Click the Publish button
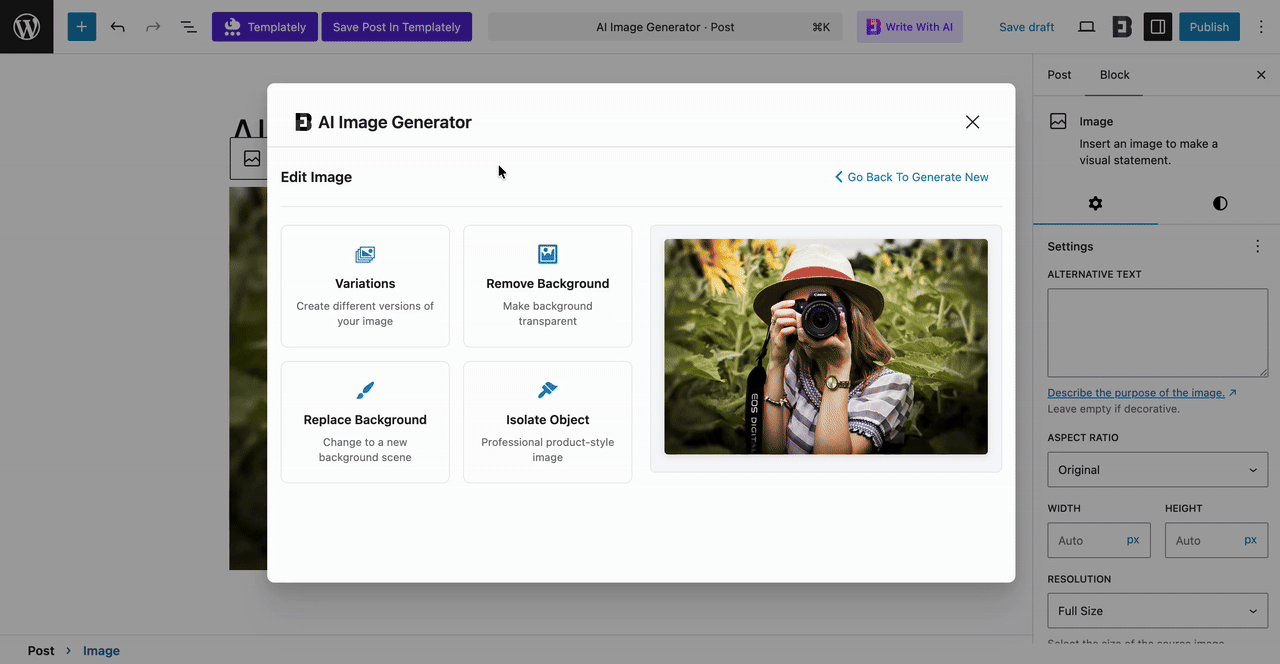 1209,27
